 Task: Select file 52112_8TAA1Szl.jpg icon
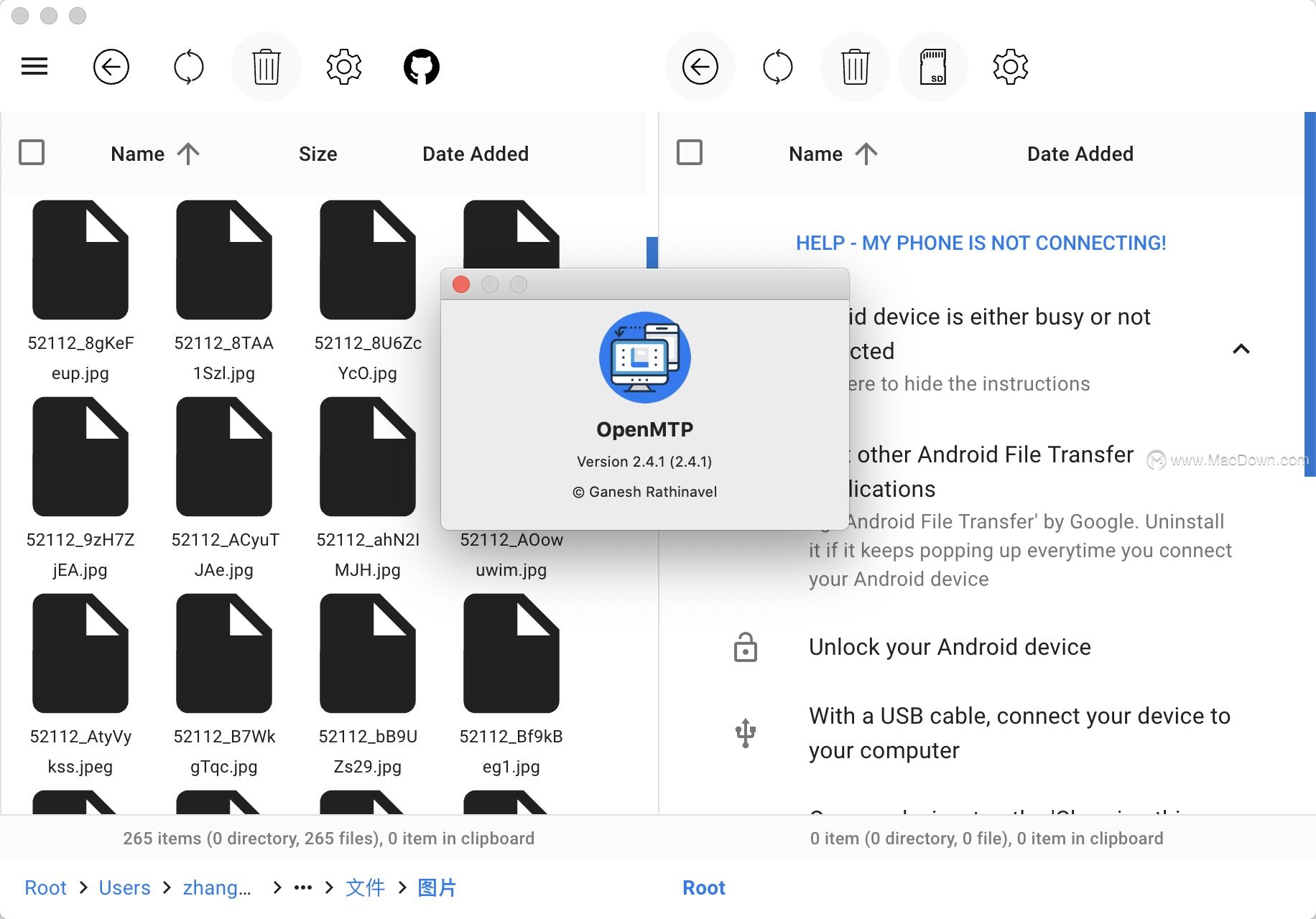point(224,260)
